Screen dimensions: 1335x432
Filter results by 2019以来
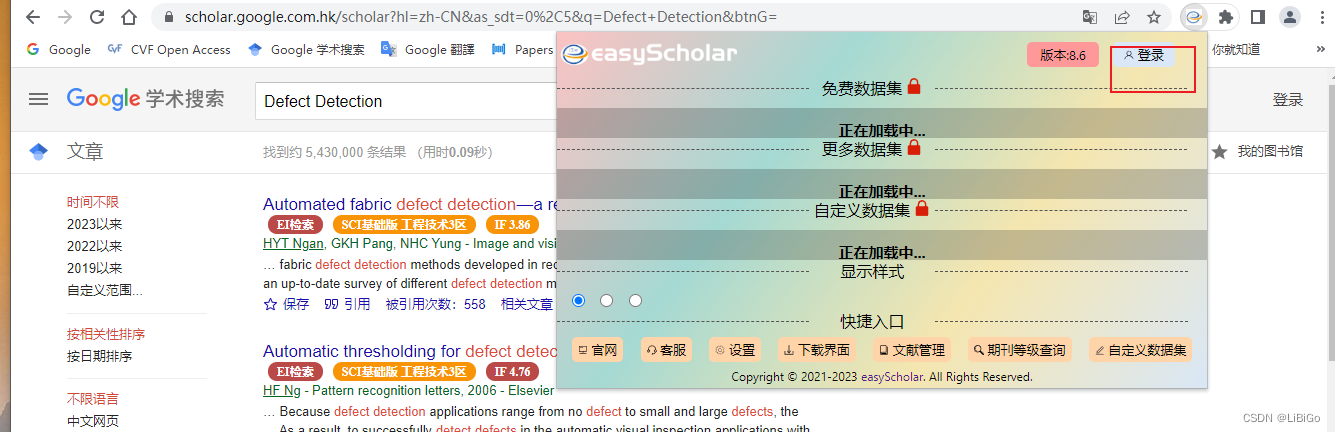(94, 268)
